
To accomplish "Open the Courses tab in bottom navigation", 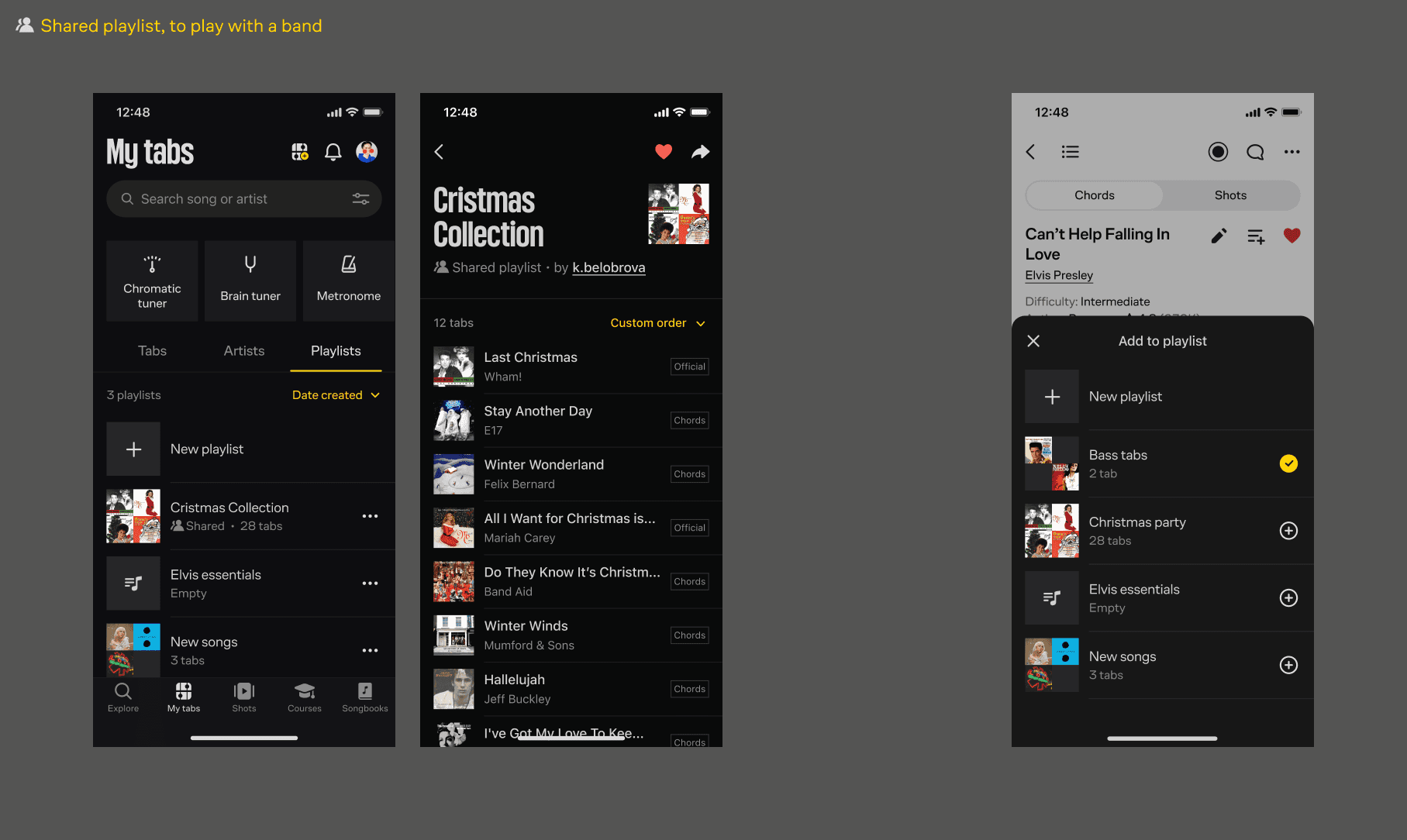I will coord(305,697).
